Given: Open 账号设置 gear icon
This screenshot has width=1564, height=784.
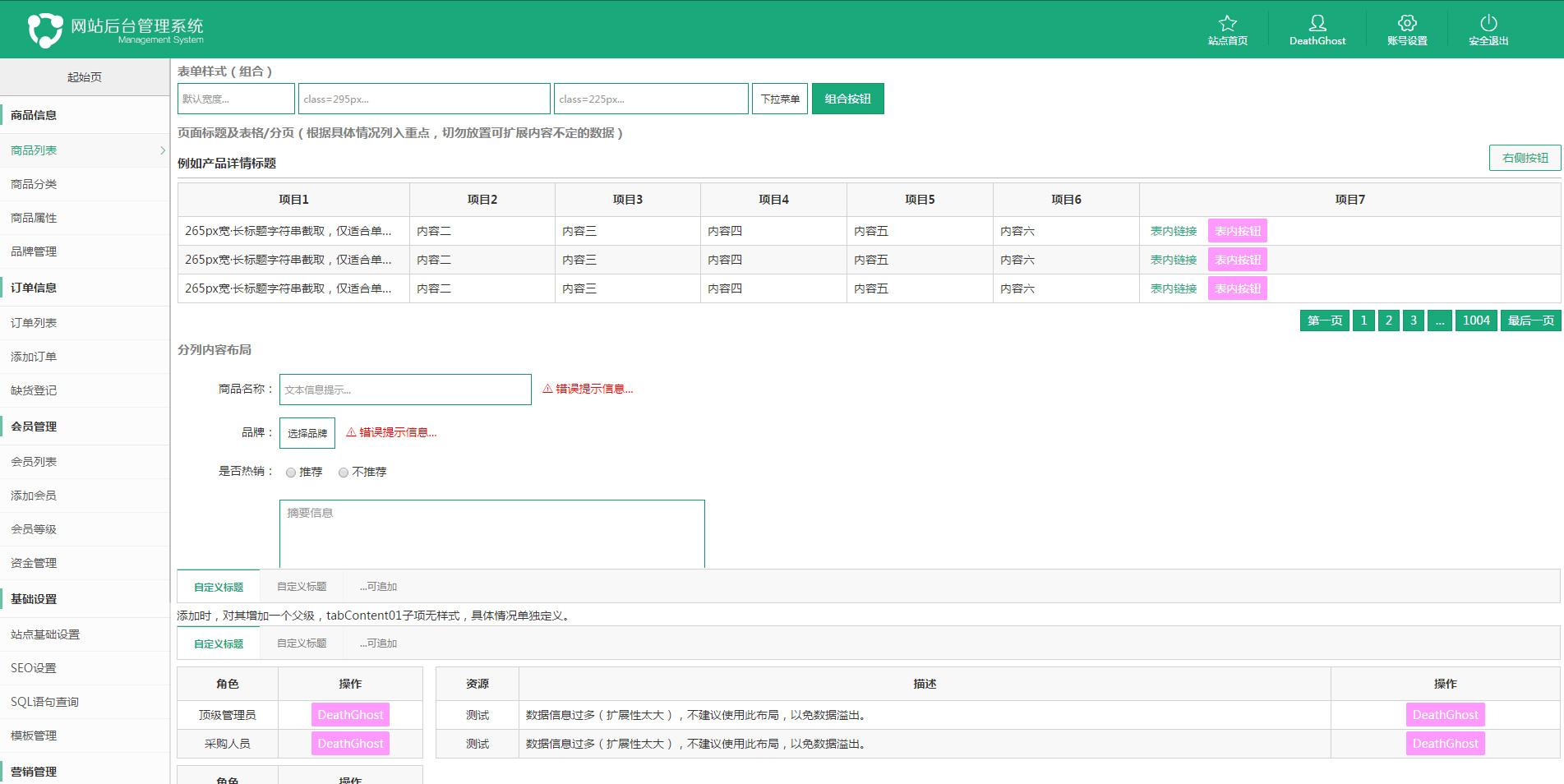Looking at the screenshot, I should (1406, 23).
